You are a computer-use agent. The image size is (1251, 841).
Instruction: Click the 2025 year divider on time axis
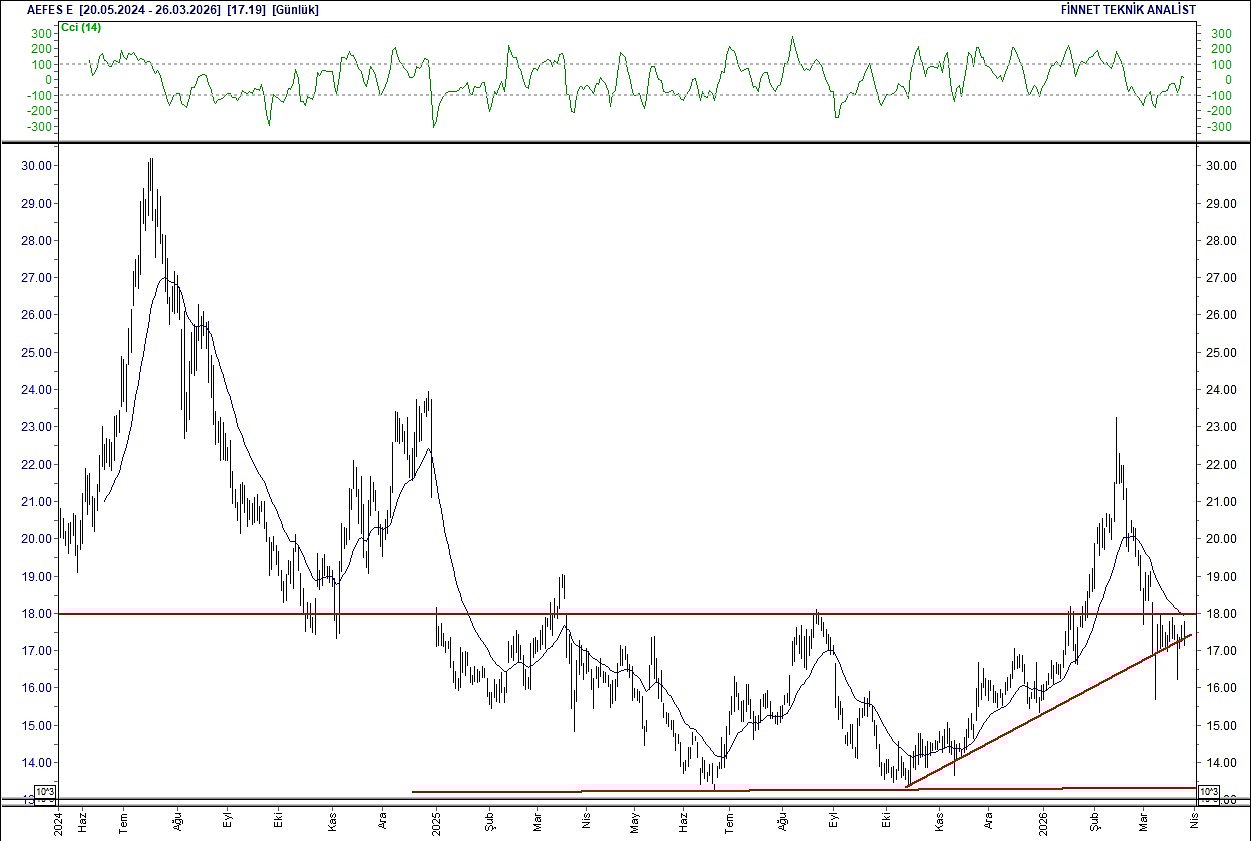click(x=438, y=823)
